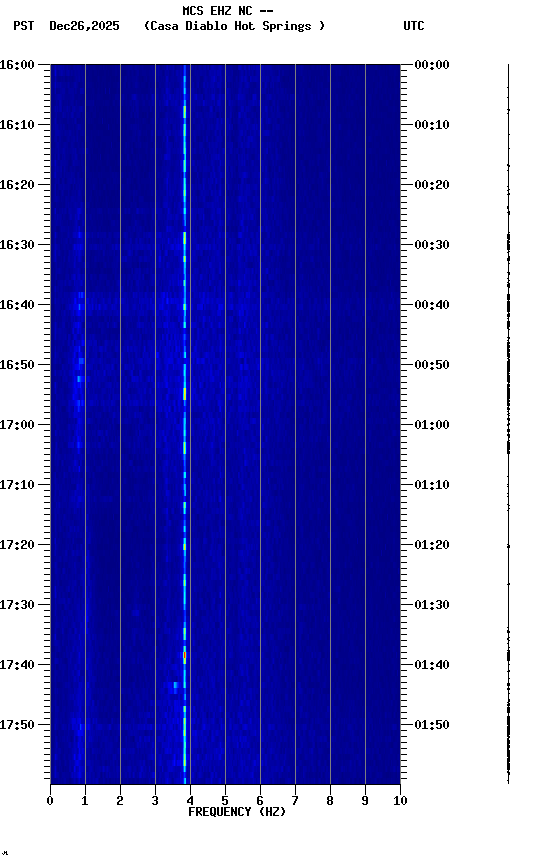Click the '00:20' UTC time label

(x=432, y=185)
